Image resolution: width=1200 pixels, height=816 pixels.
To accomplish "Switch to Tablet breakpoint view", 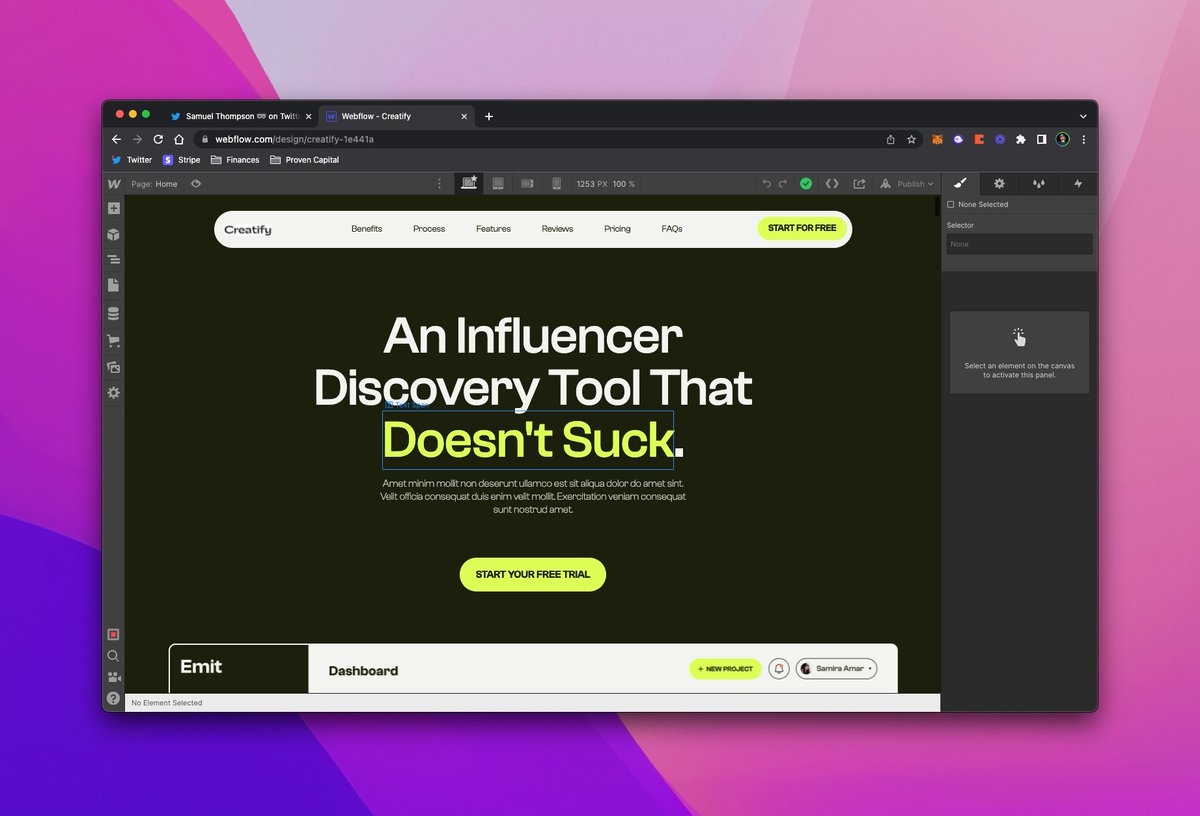I will pos(497,184).
